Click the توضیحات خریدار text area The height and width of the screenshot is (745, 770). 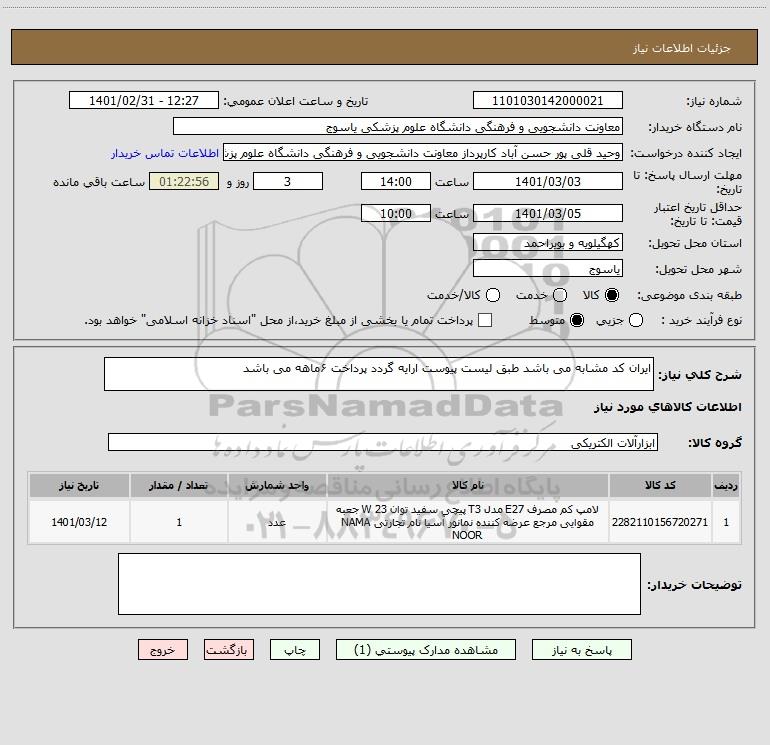click(379, 584)
